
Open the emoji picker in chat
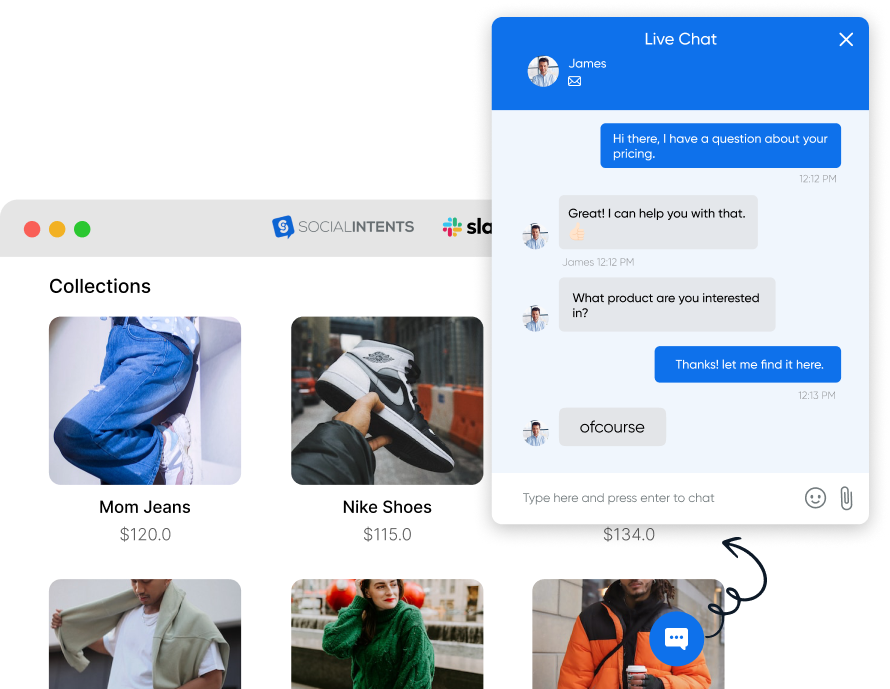click(815, 497)
